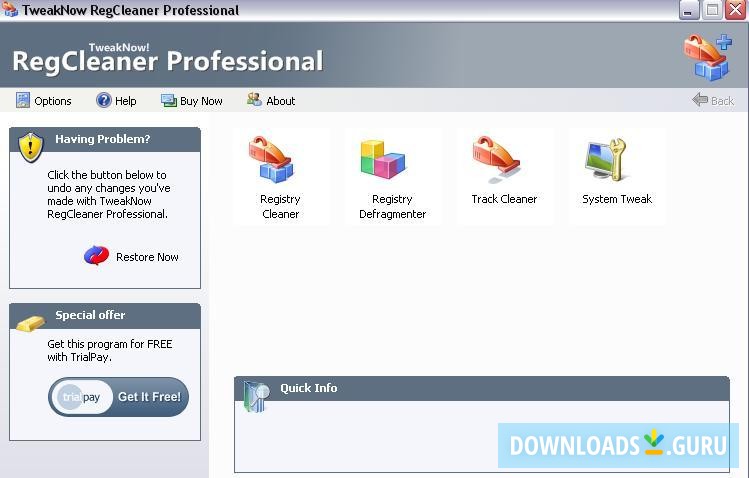The image size is (749, 478).
Task: Open the System Tweak wrench icon
Action: point(606,159)
